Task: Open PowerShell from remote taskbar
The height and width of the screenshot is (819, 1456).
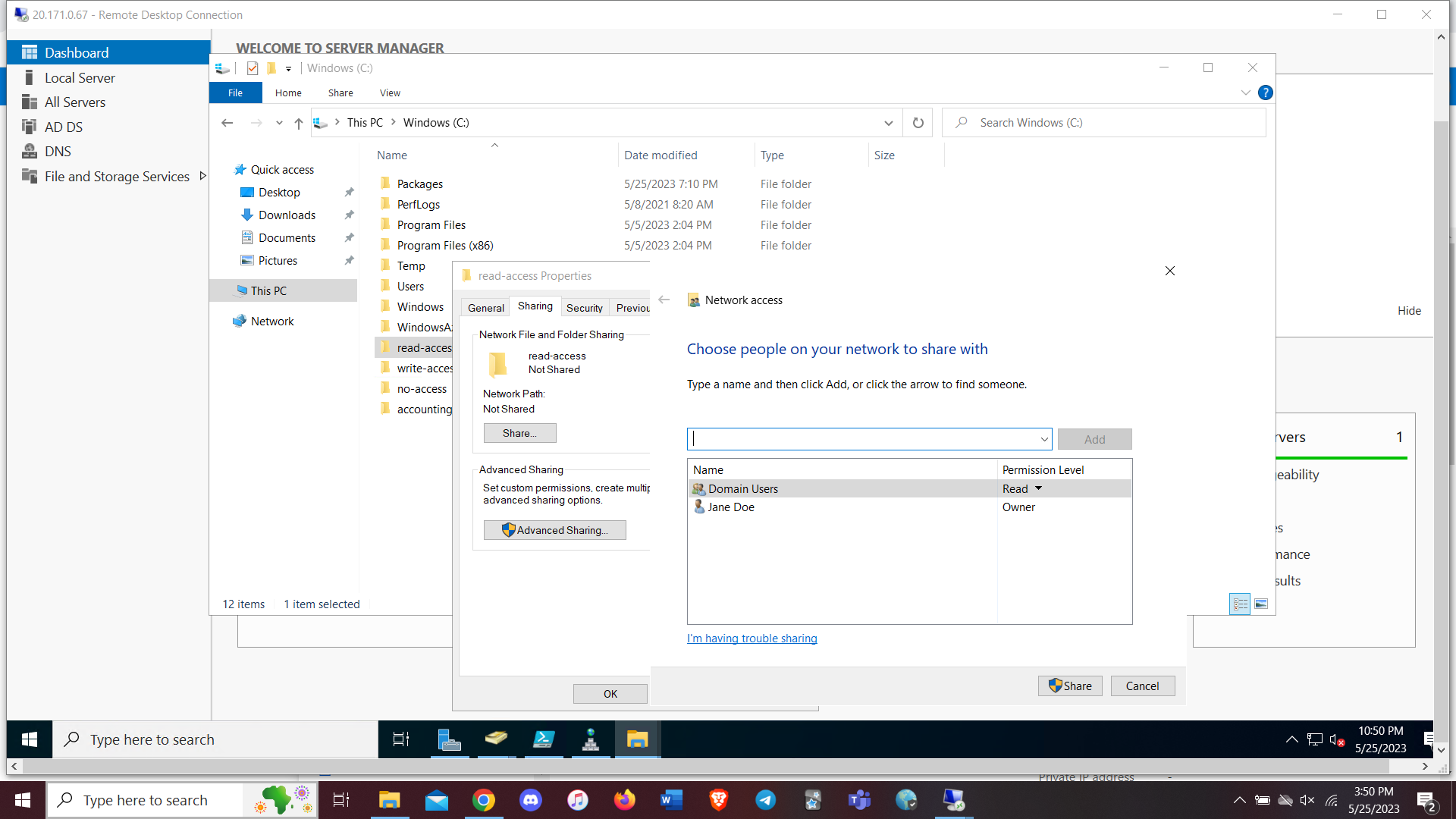Action: coord(544,739)
